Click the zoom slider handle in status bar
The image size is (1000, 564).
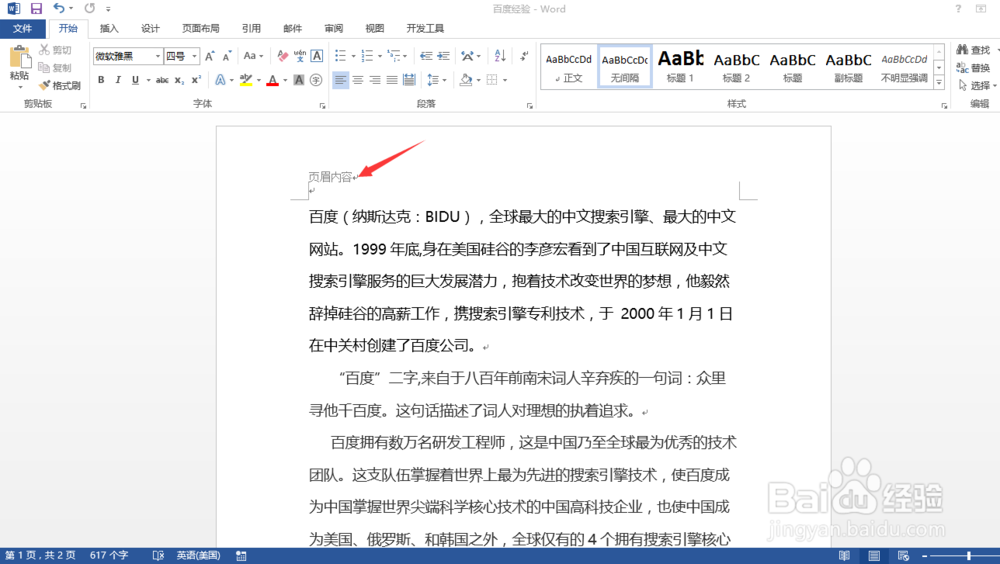pyautogui.click(x=969, y=556)
